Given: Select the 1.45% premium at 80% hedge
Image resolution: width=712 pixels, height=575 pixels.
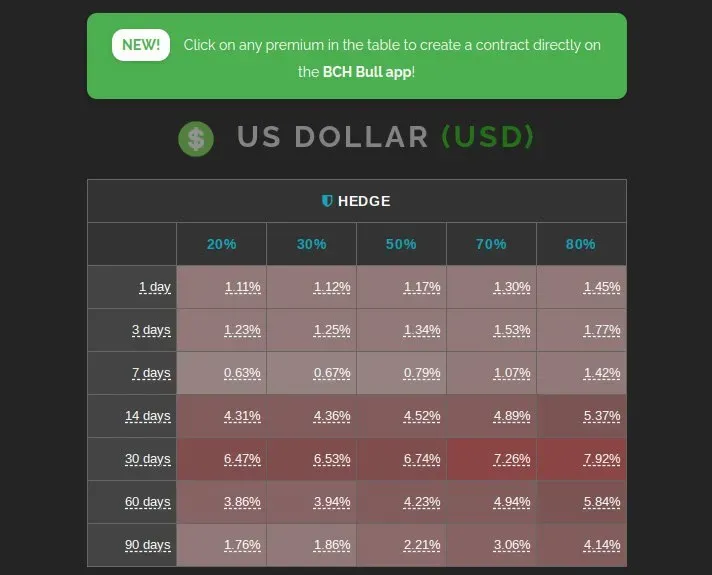Looking at the screenshot, I should pos(602,287).
